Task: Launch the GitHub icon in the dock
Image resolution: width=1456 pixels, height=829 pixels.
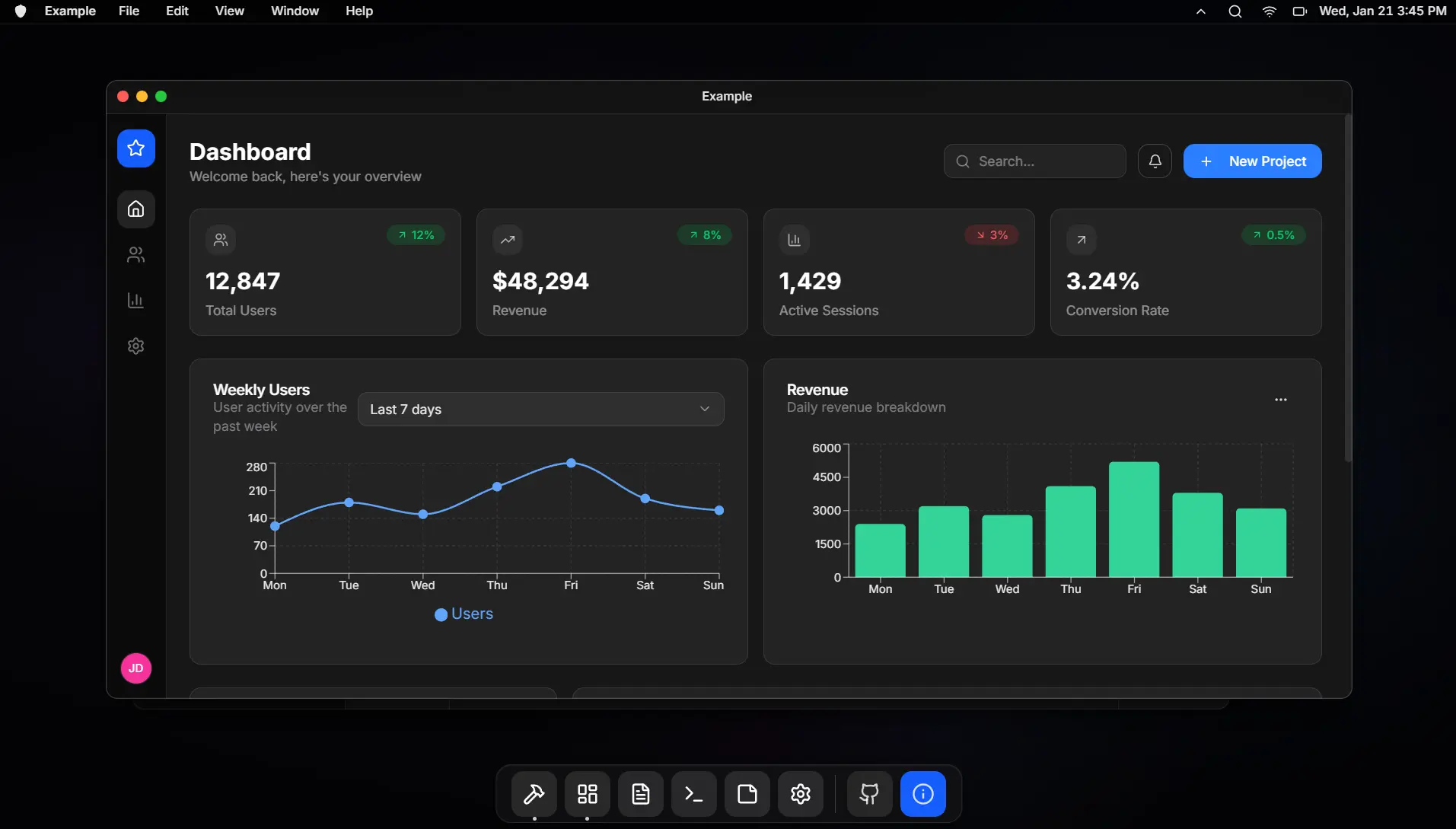Action: (x=868, y=793)
